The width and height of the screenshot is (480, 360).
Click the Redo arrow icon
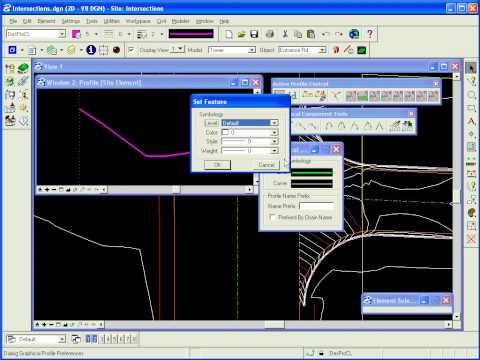(x=339, y=34)
